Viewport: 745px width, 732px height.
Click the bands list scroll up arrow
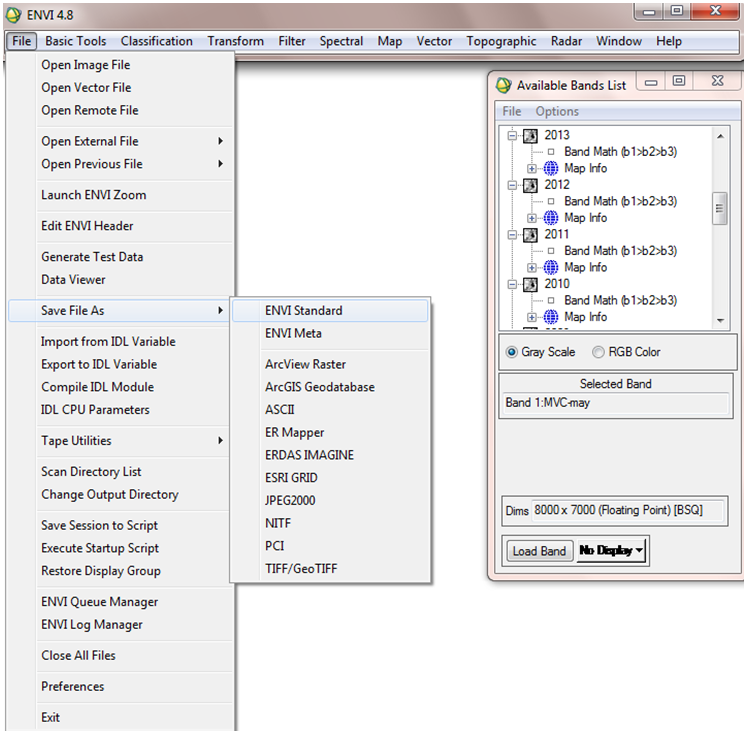(720, 136)
